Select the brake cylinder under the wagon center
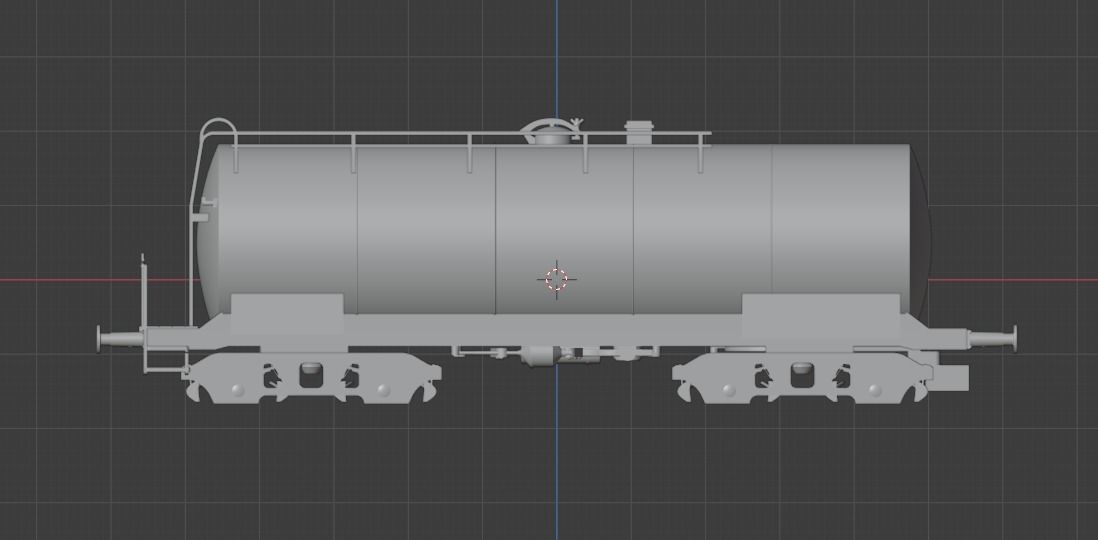Viewport: 1098px width, 540px height. [541, 356]
